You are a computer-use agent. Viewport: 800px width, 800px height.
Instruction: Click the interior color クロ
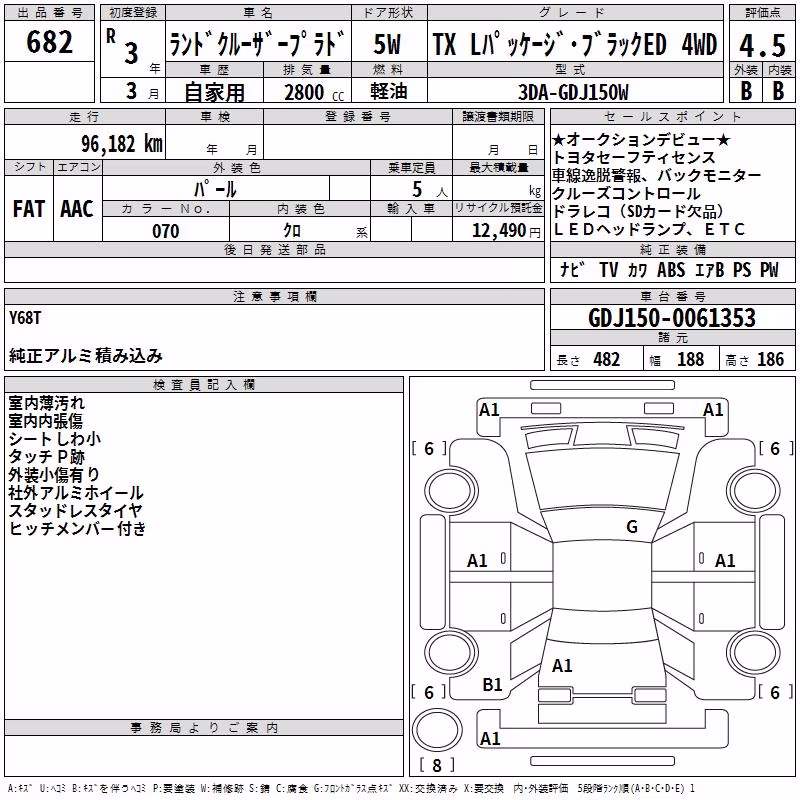tap(292, 231)
